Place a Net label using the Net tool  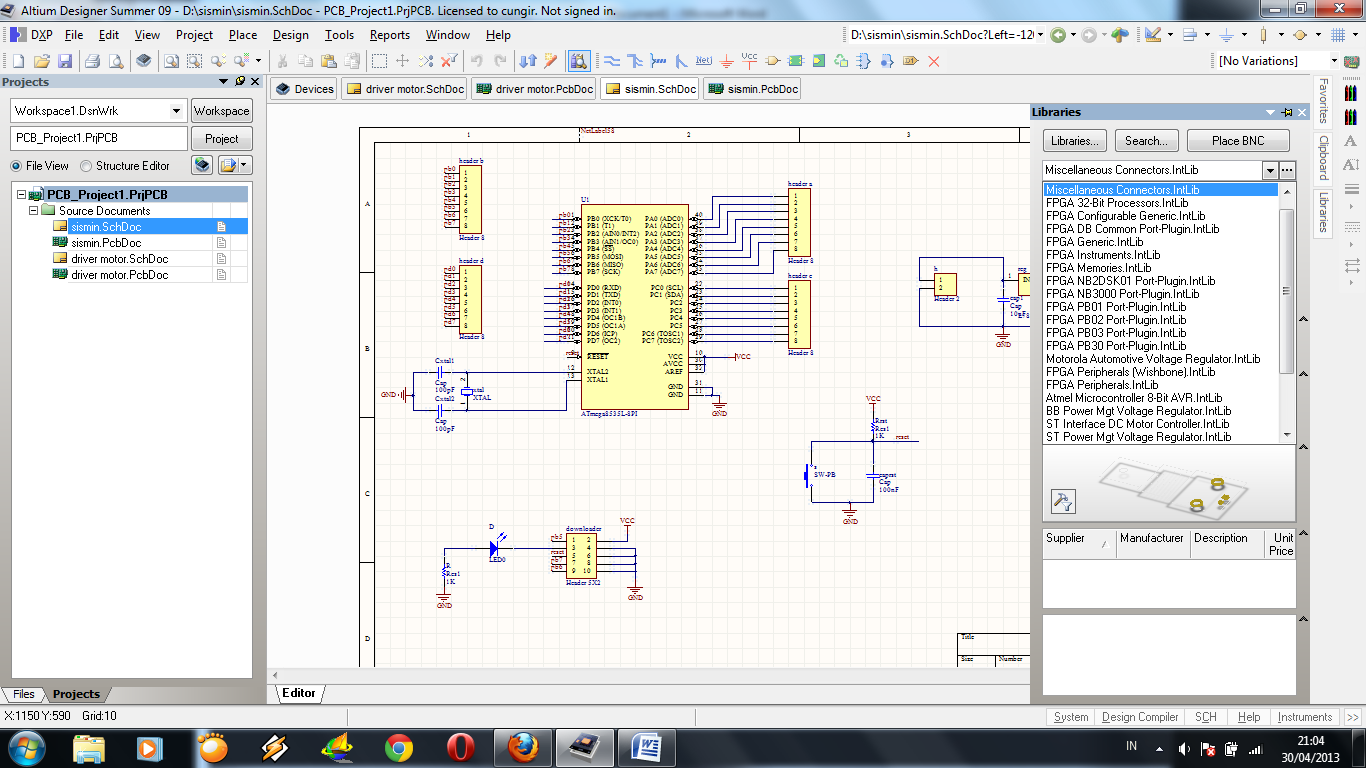703,61
